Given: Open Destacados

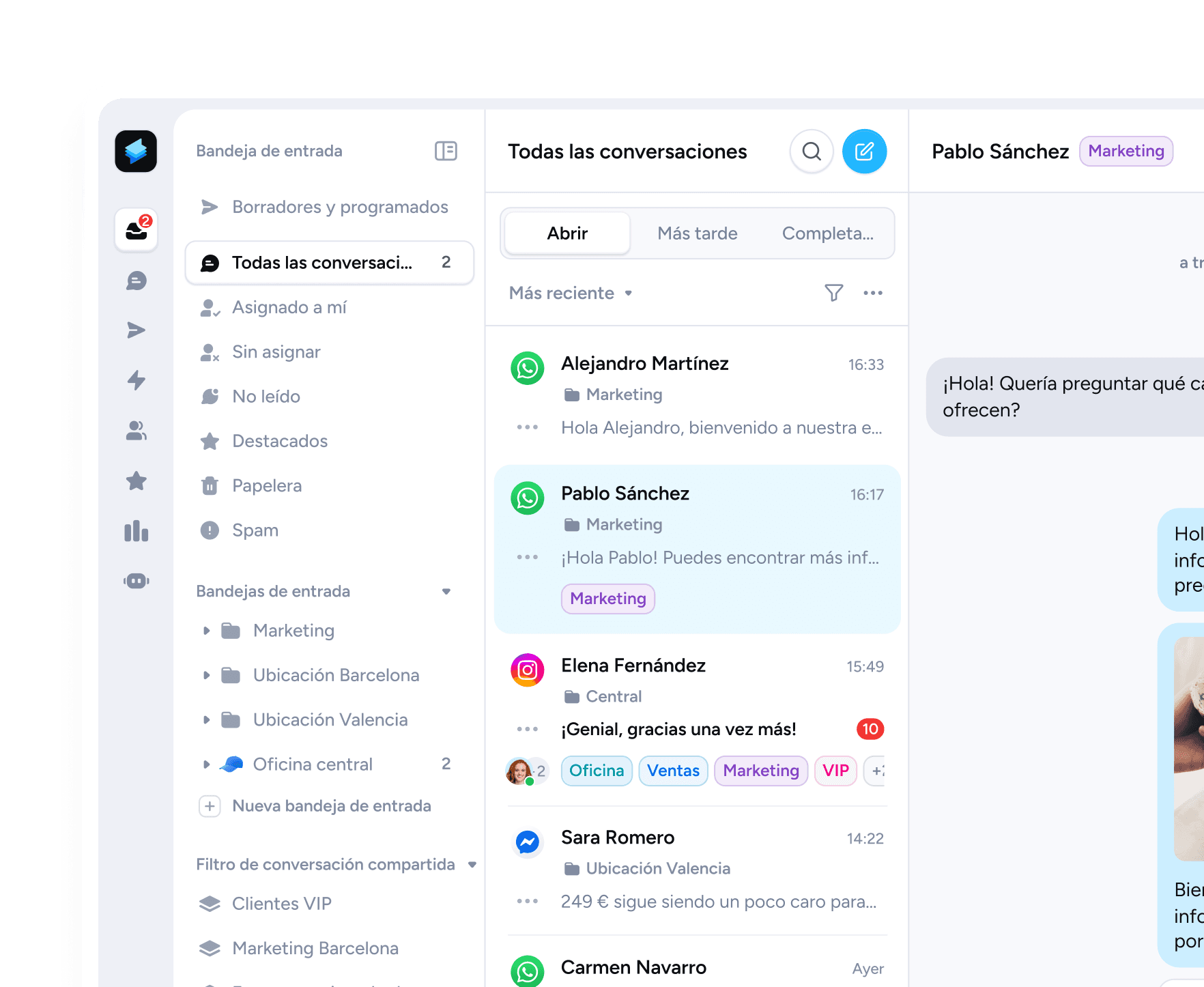Looking at the screenshot, I should click(329, 441).
